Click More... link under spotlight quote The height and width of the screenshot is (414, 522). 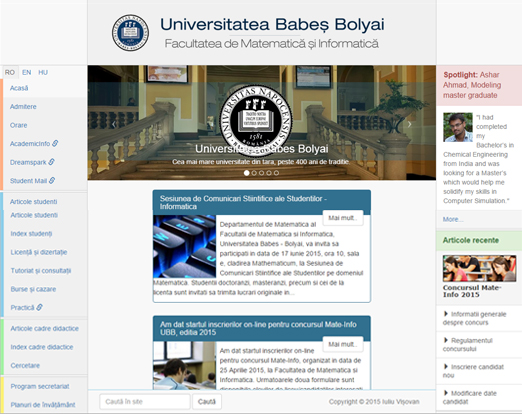[453, 219]
